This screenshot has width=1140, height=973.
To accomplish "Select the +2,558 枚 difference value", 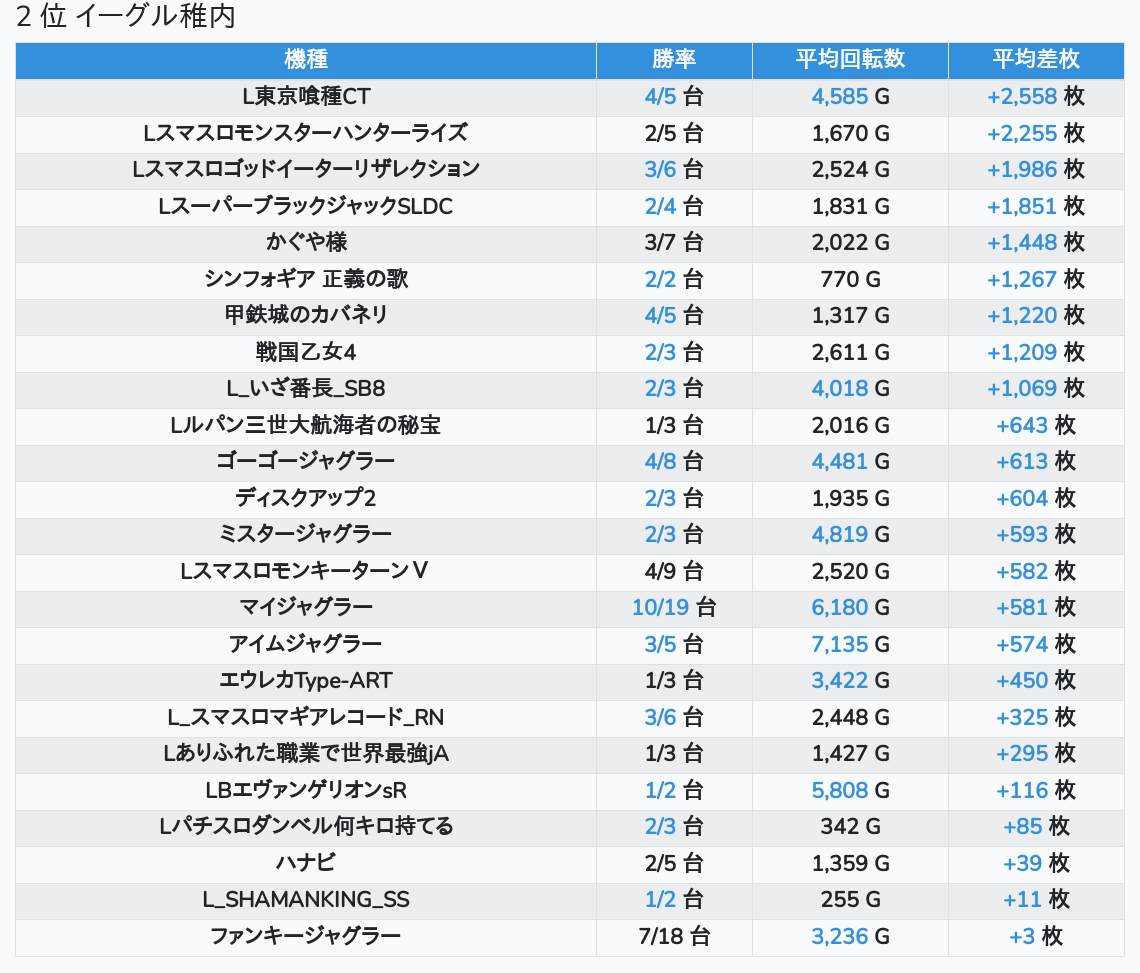I will click(1036, 97).
